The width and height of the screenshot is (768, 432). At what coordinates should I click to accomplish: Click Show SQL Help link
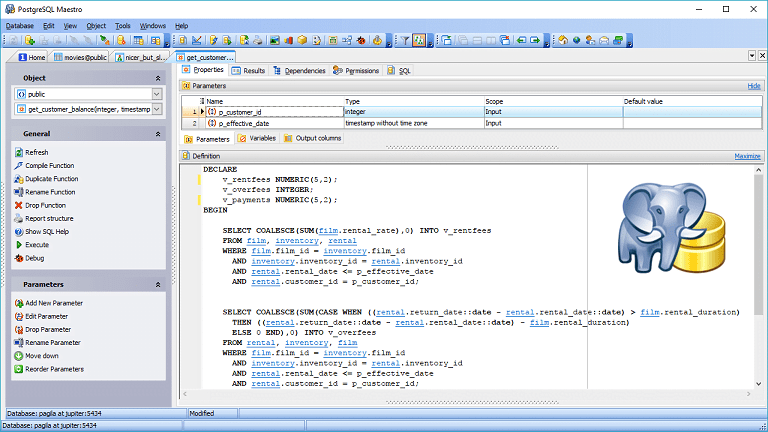(x=47, y=232)
